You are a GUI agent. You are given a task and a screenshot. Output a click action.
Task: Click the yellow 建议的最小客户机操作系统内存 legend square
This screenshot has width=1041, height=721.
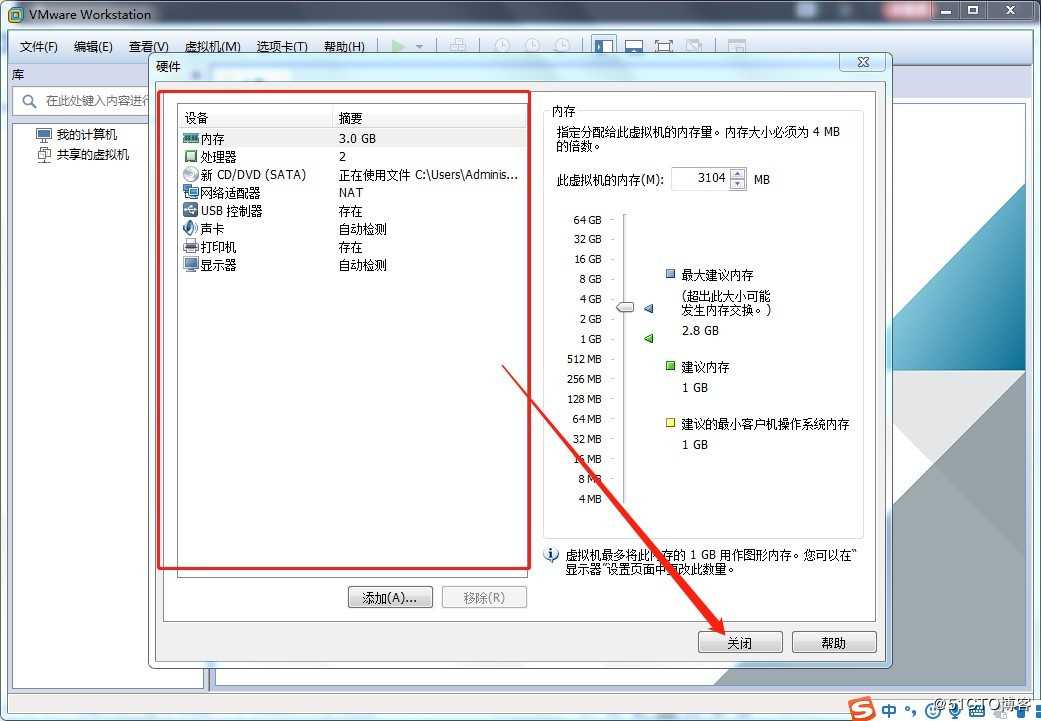671,423
